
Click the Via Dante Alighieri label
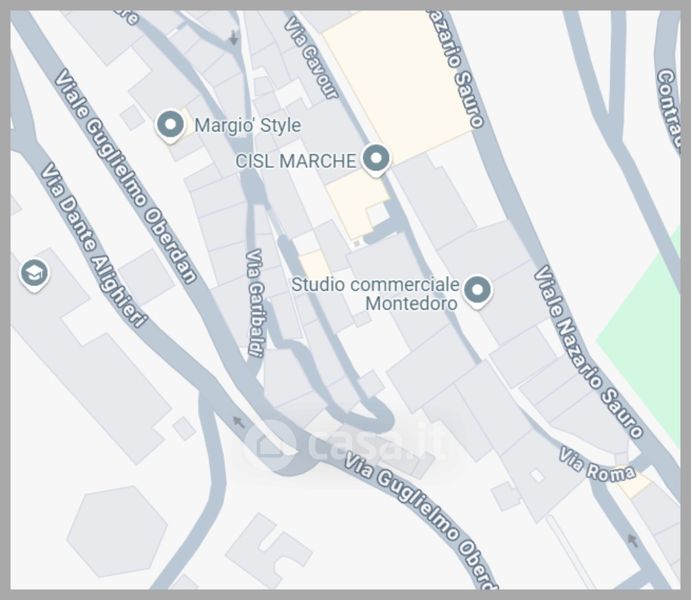(x=93, y=245)
